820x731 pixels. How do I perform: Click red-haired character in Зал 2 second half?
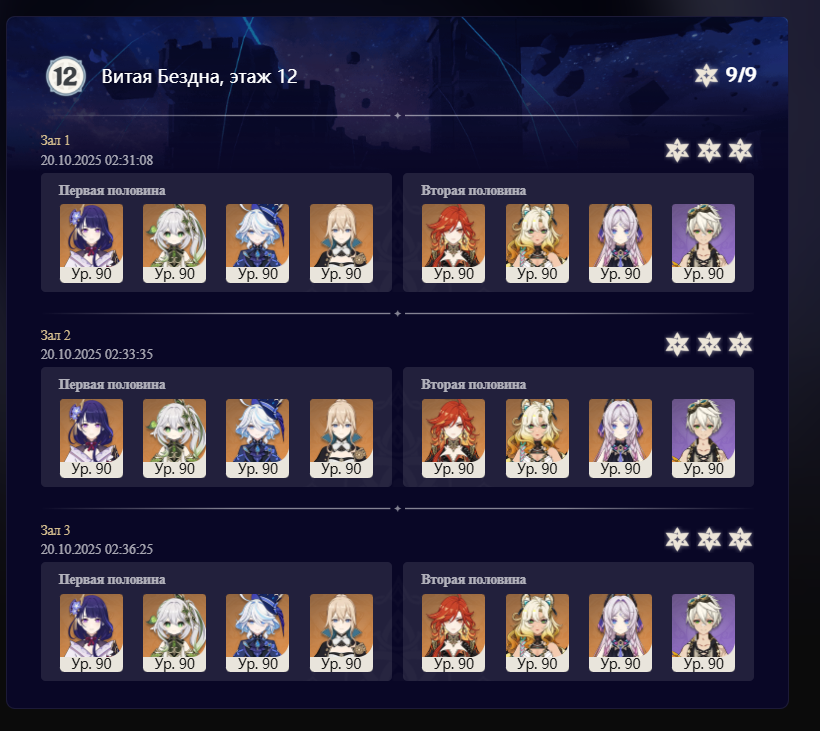click(453, 438)
